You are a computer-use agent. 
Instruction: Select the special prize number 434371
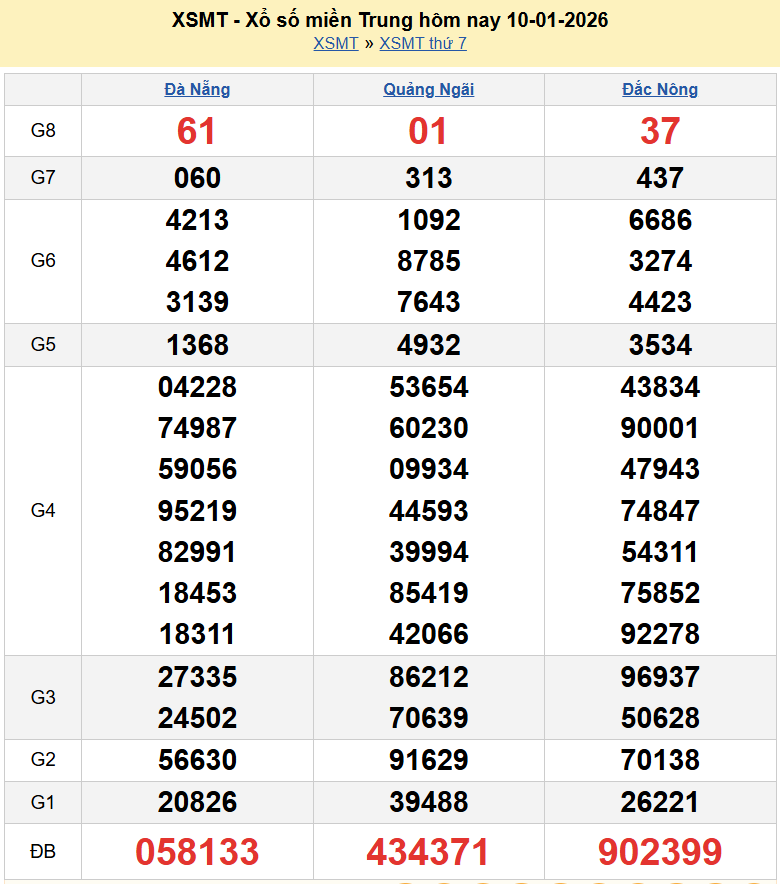(428, 852)
